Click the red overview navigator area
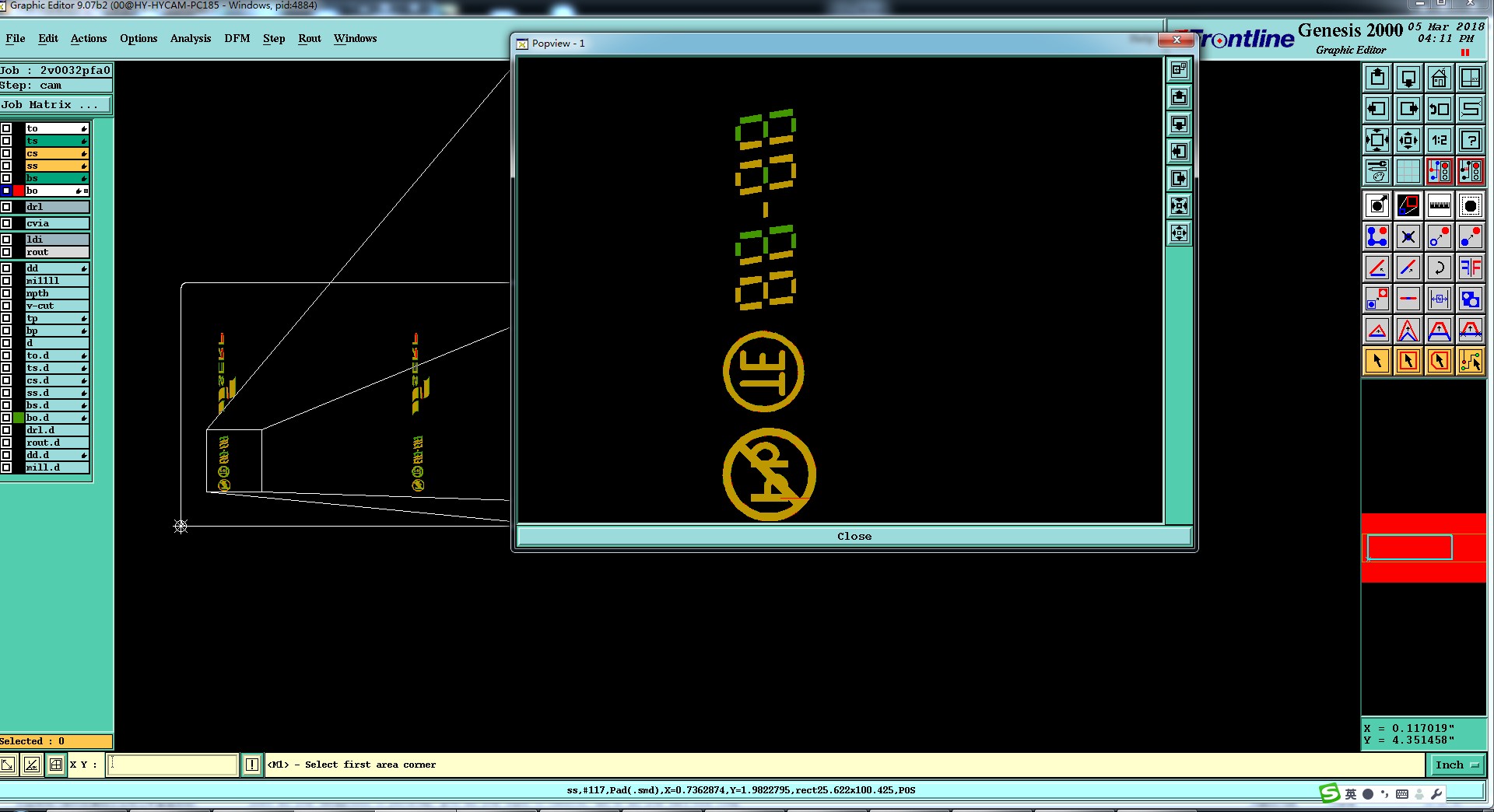 coord(1423,548)
